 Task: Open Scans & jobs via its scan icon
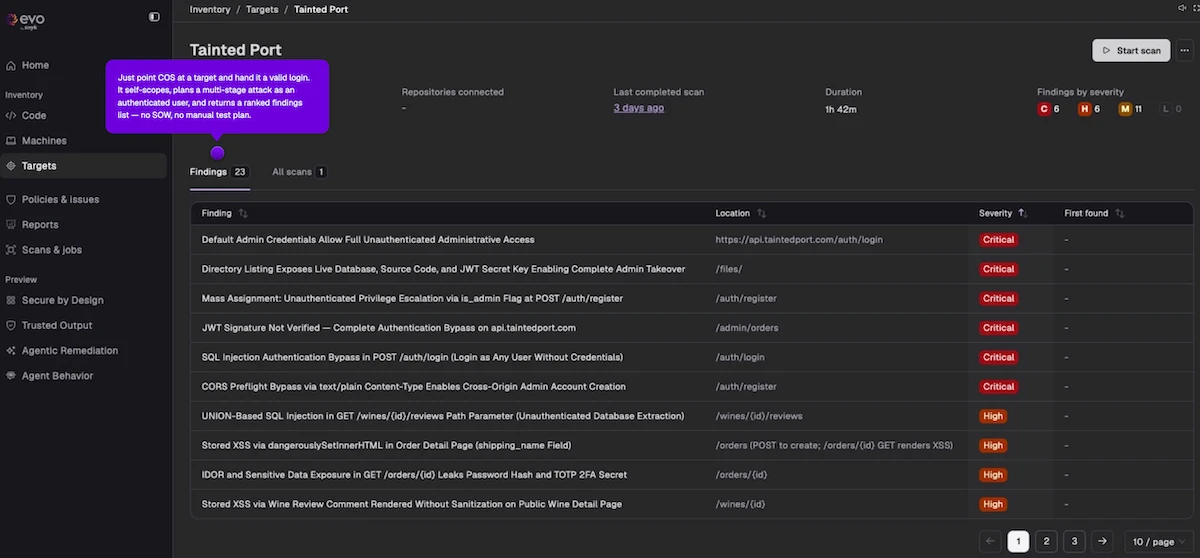11,250
